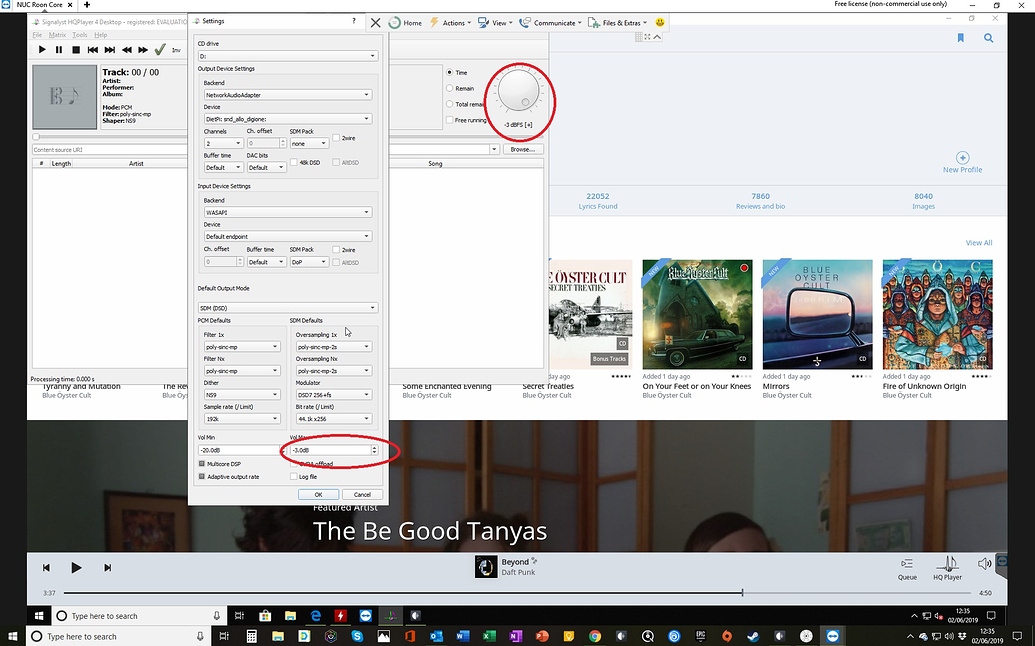The image size is (1035, 646).
Task: Click the HQPlayer rewind icon
Action: coord(126,49)
